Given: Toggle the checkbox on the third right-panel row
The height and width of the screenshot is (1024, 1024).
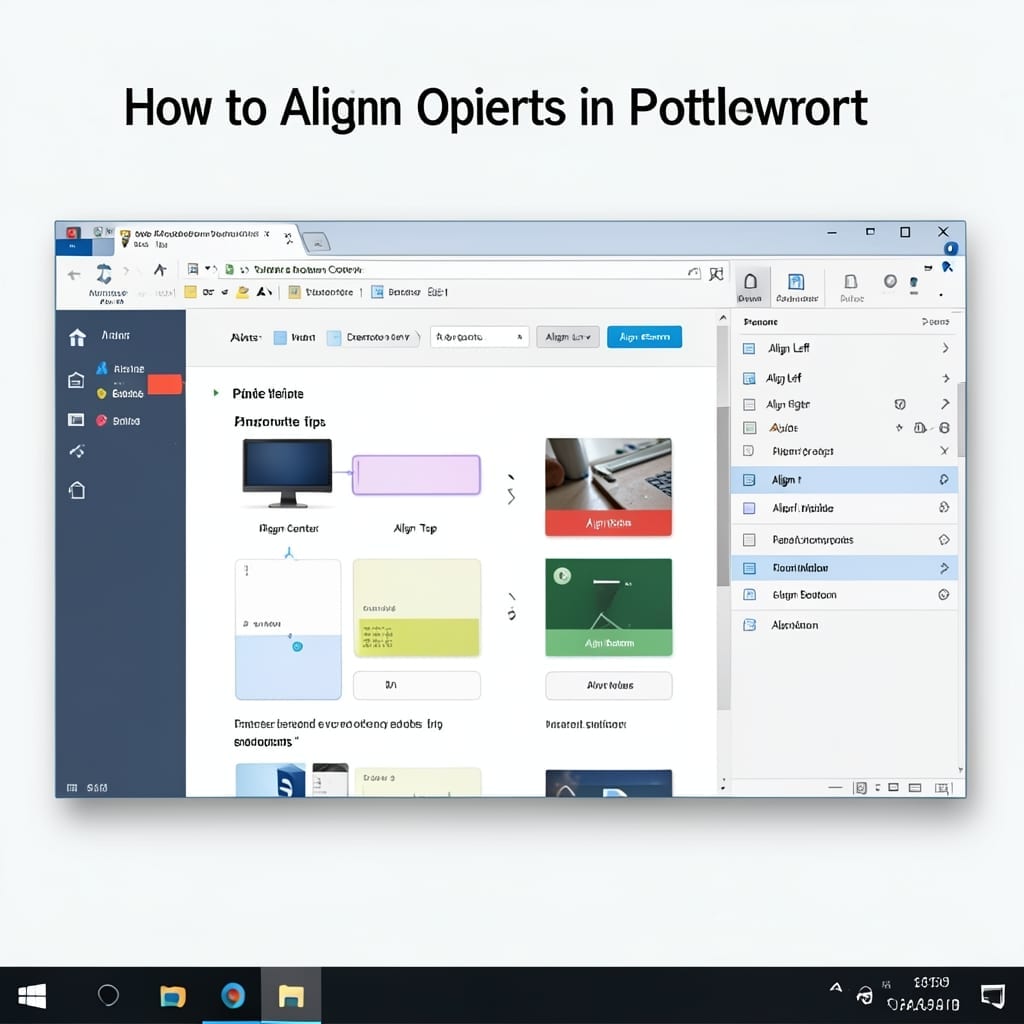Looking at the screenshot, I should click(749, 405).
